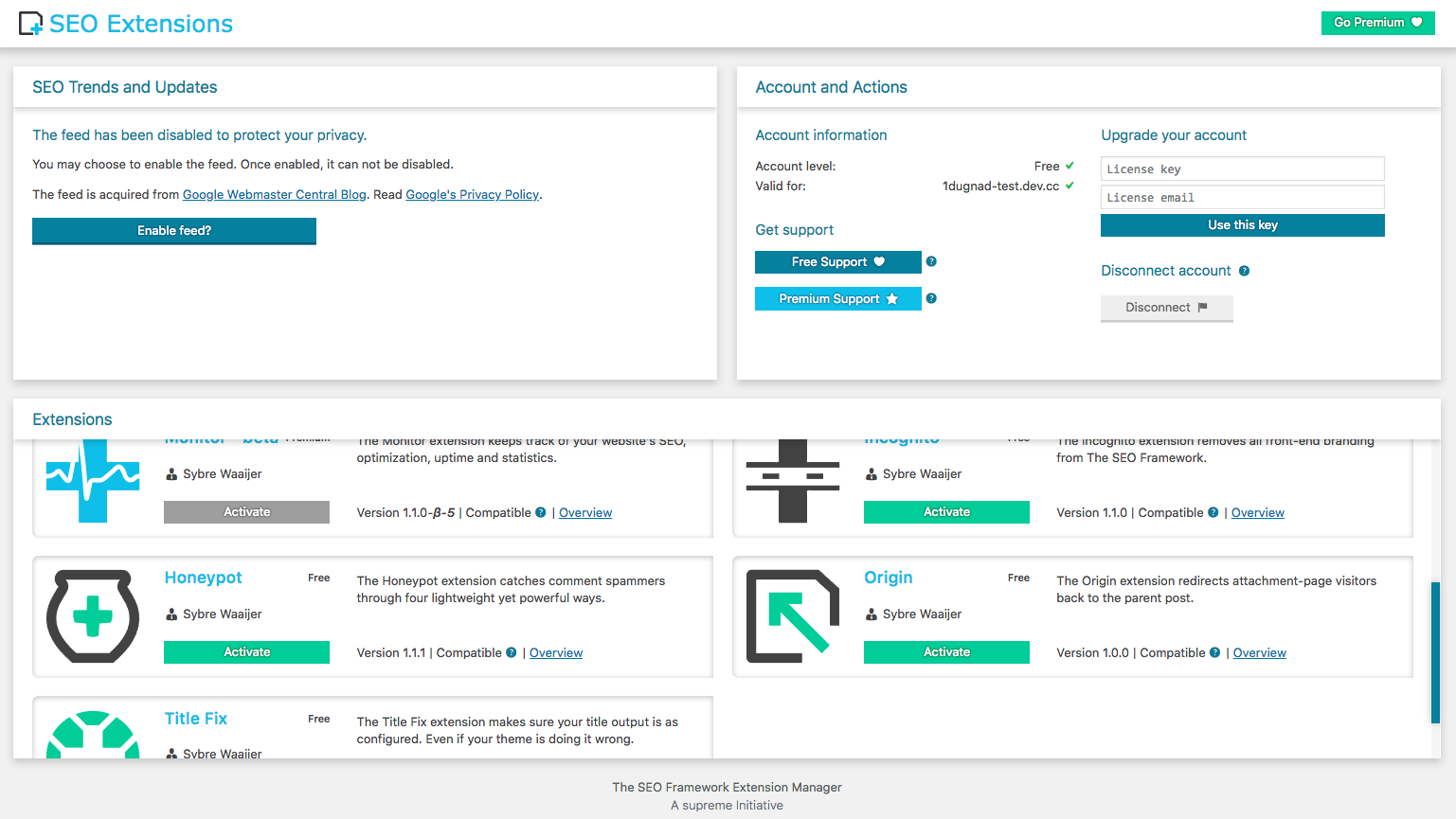Click 'Version 1.0.0' text in Origin card
Image resolution: width=1456 pixels, height=819 pixels.
pyautogui.click(x=1093, y=652)
